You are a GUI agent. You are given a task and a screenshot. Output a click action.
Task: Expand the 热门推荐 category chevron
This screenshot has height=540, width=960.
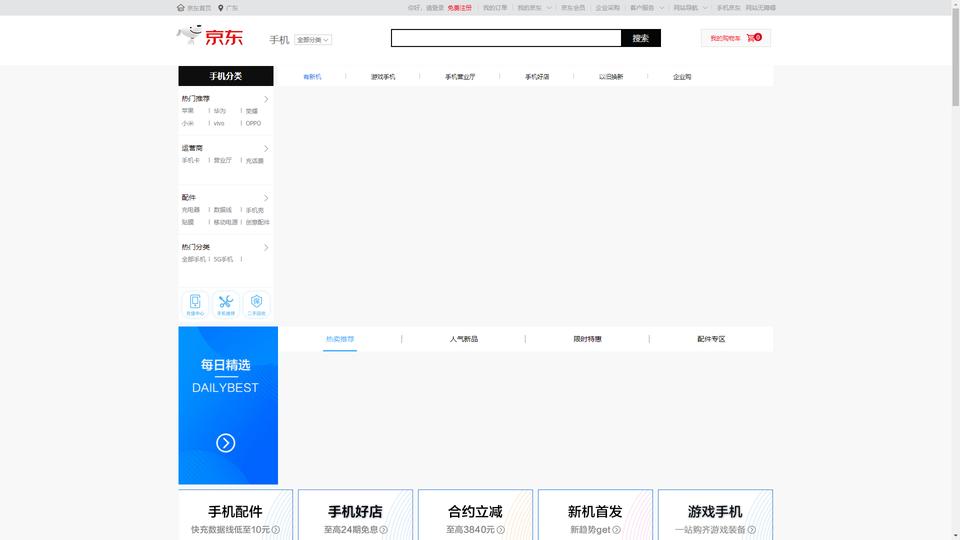click(266, 99)
